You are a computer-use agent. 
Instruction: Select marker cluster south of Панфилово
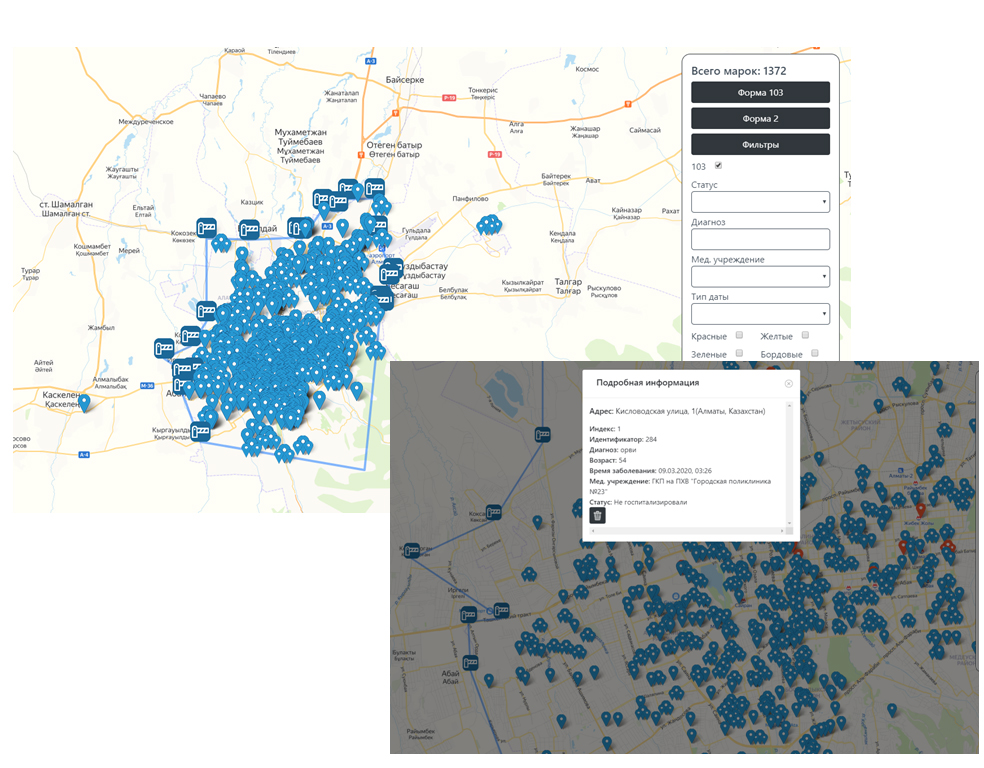coord(489,225)
